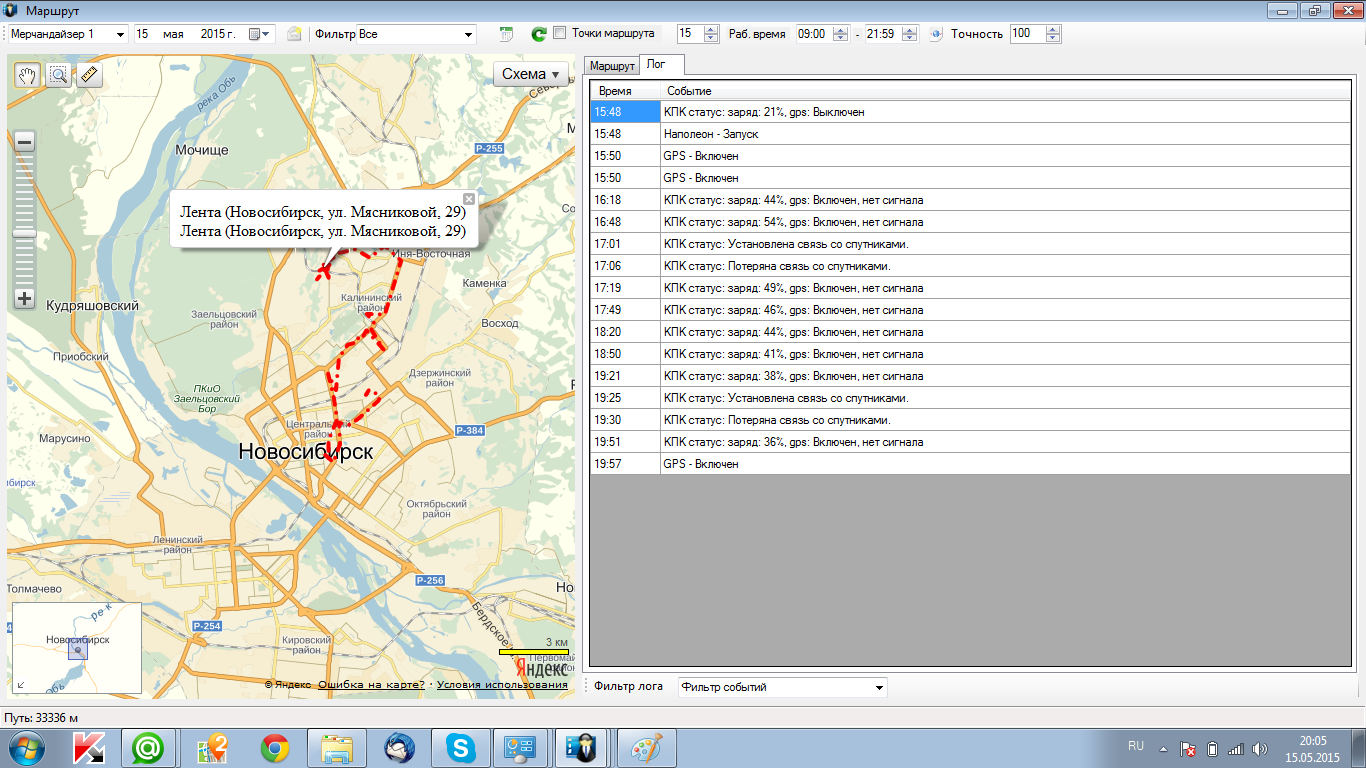Select the 19:25 Установлена связь row
1366x768 pixels.
[970, 398]
